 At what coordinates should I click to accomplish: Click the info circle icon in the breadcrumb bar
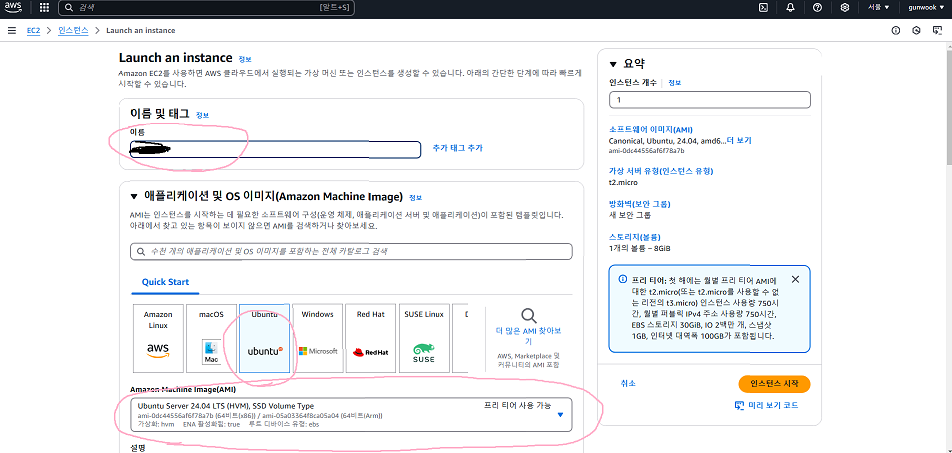[896, 30]
